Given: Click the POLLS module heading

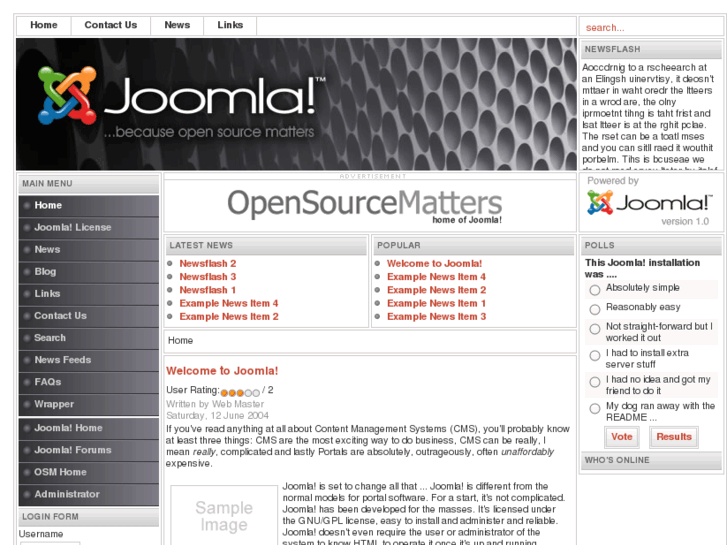Looking at the screenshot, I should pyautogui.click(x=651, y=245).
